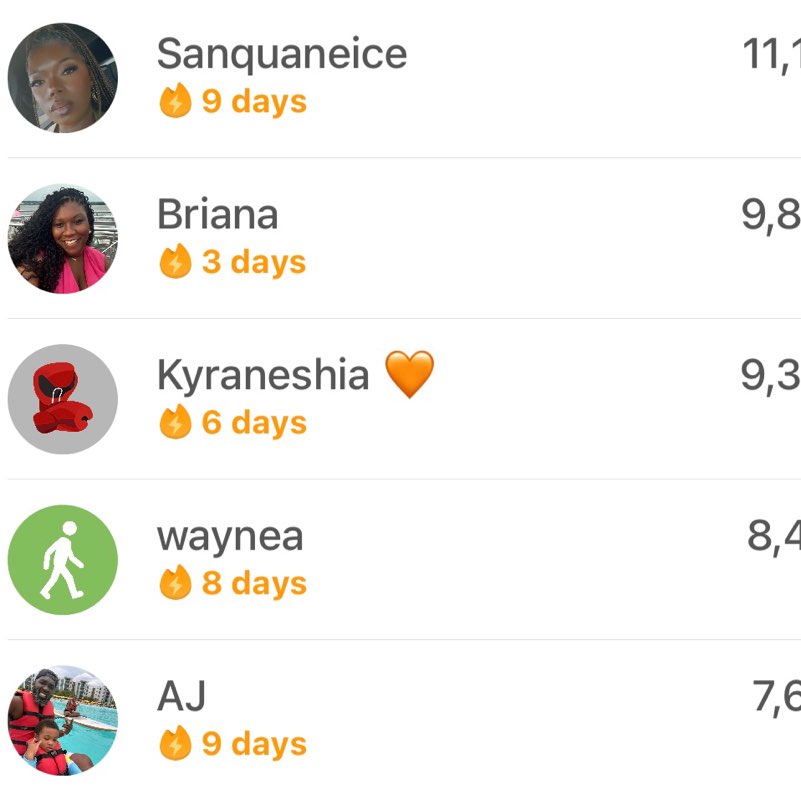Tap the flame icon beside 6 days
Screen dimensions: 801x800
pos(175,421)
